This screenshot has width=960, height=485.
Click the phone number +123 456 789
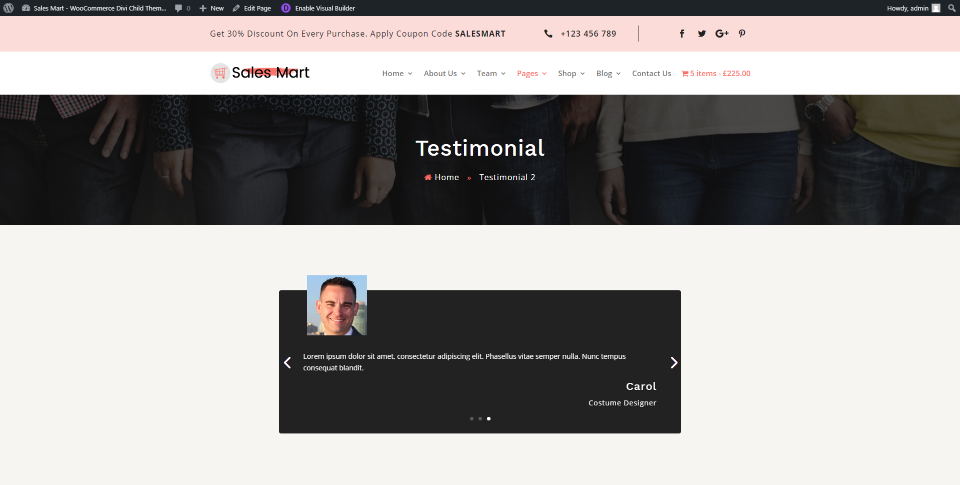click(588, 34)
